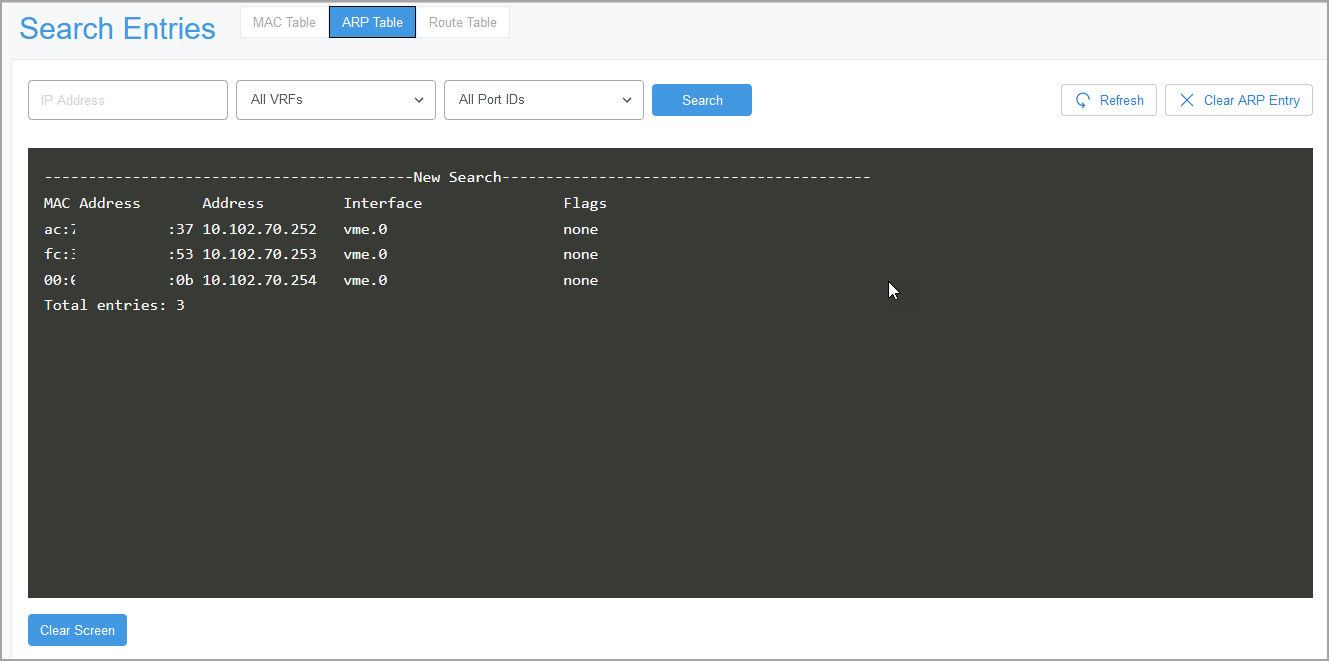Click the Clear ARP Entry button text
The width and height of the screenshot is (1329, 661).
click(1251, 100)
